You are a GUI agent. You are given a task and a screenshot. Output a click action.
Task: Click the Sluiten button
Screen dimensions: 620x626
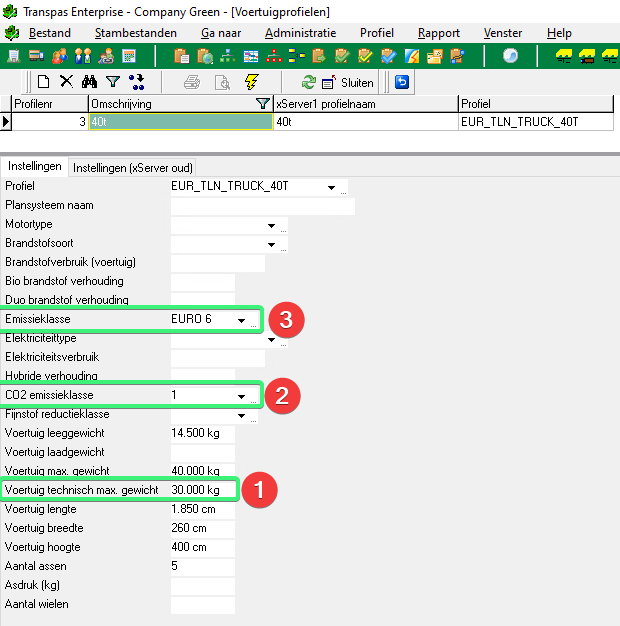[x=348, y=82]
